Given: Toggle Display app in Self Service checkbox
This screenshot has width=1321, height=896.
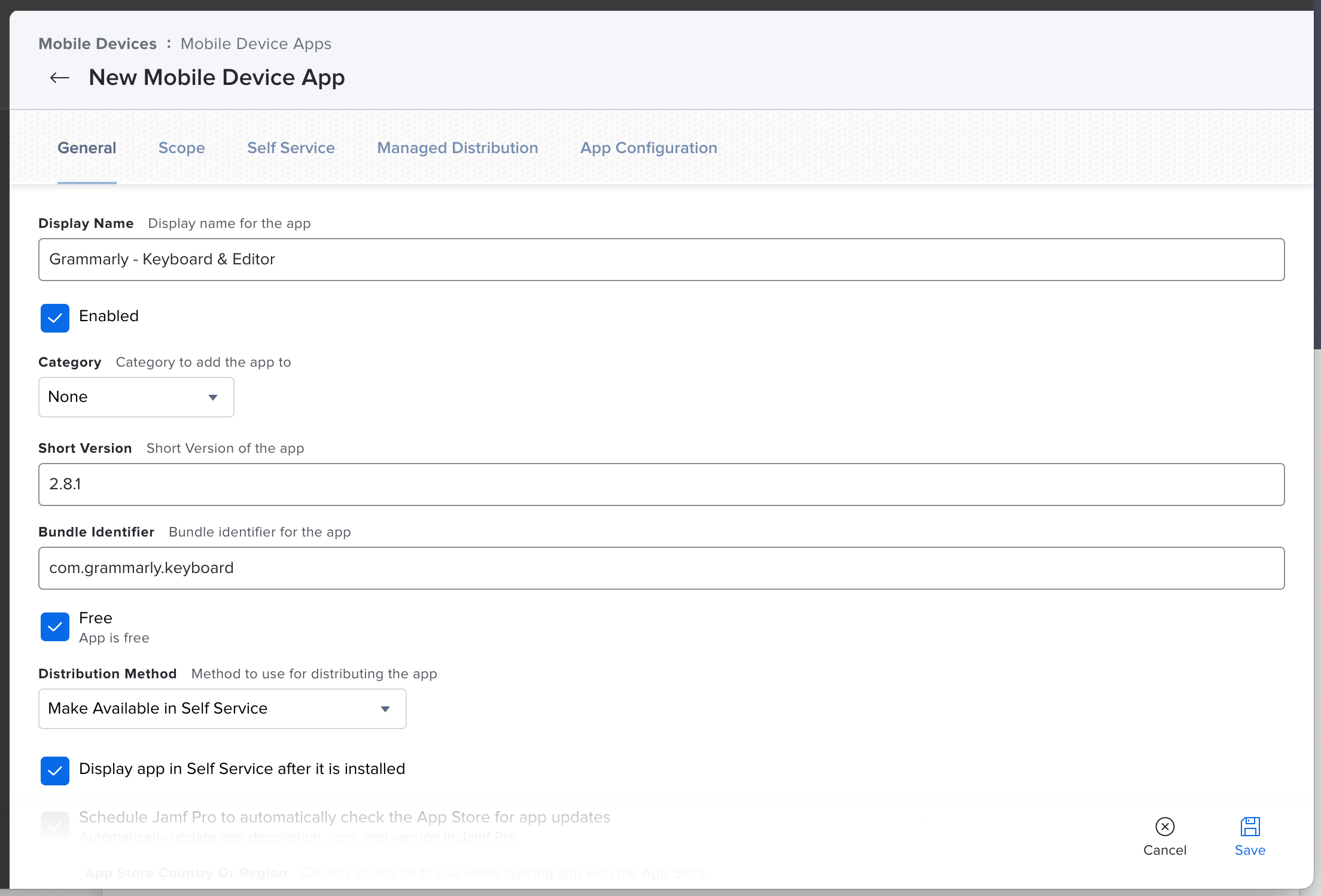Looking at the screenshot, I should pyautogui.click(x=55, y=770).
